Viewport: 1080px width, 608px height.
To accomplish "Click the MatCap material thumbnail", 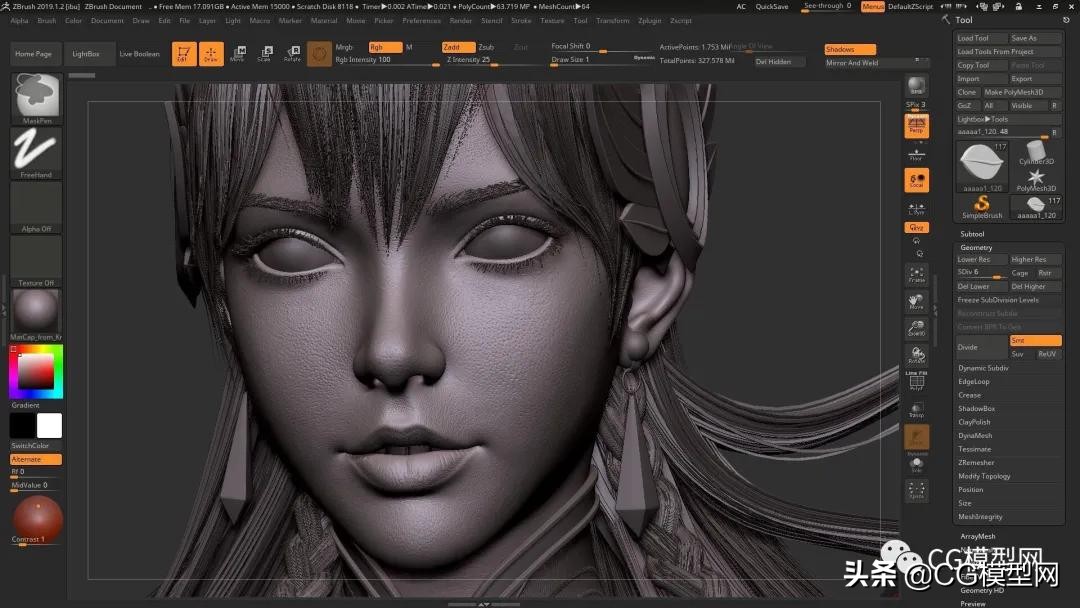I will (36, 310).
